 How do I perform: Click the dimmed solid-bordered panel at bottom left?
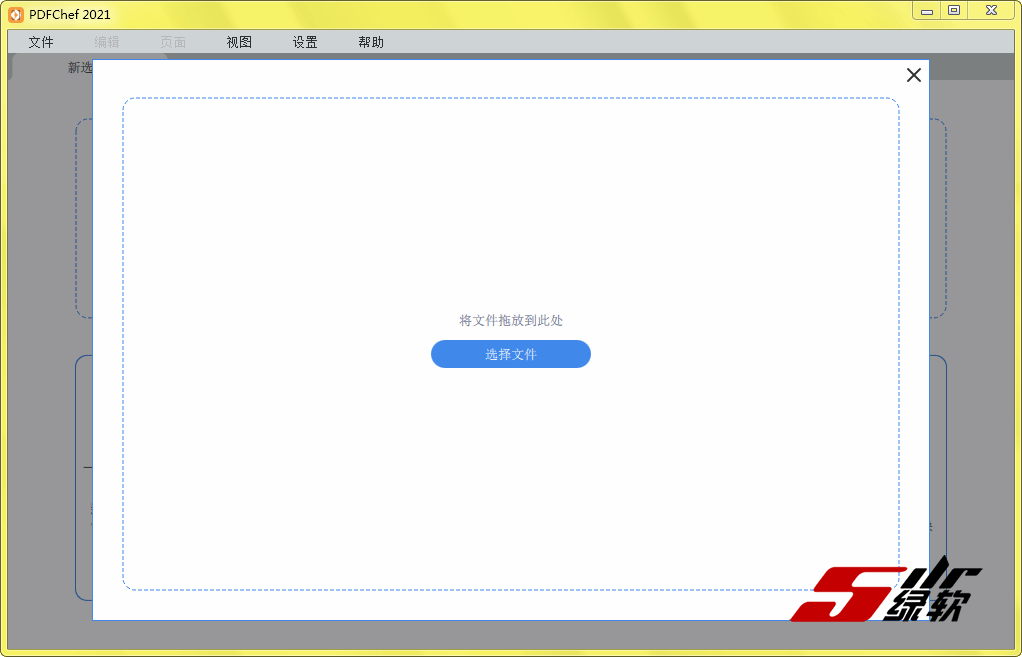[x=83, y=480]
